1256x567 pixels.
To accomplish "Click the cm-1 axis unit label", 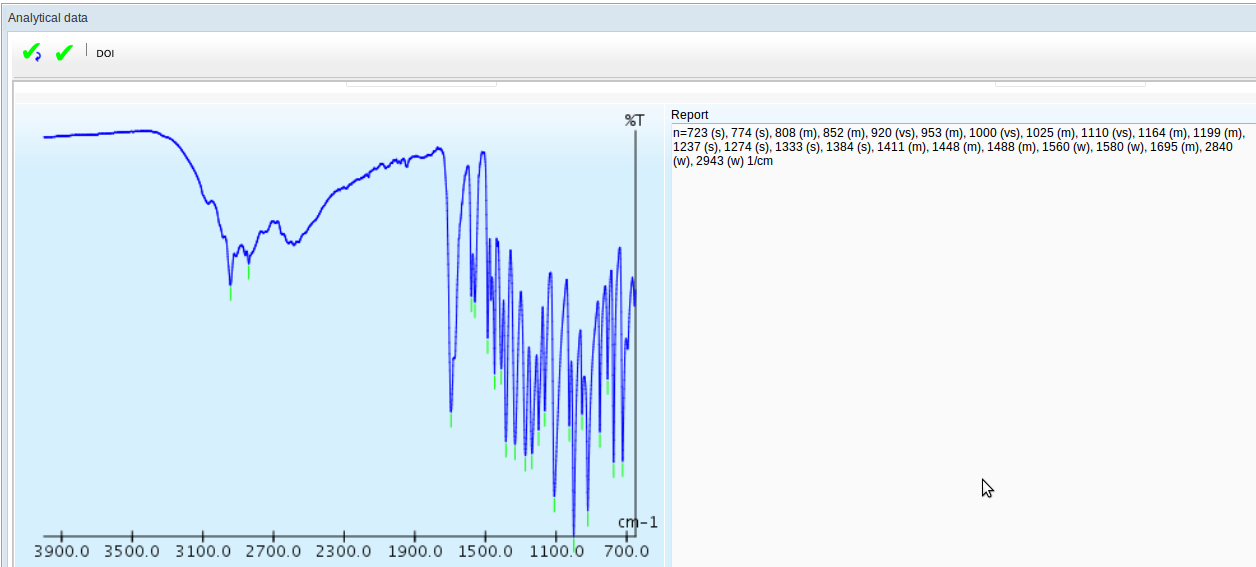I will click(x=637, y=522).
